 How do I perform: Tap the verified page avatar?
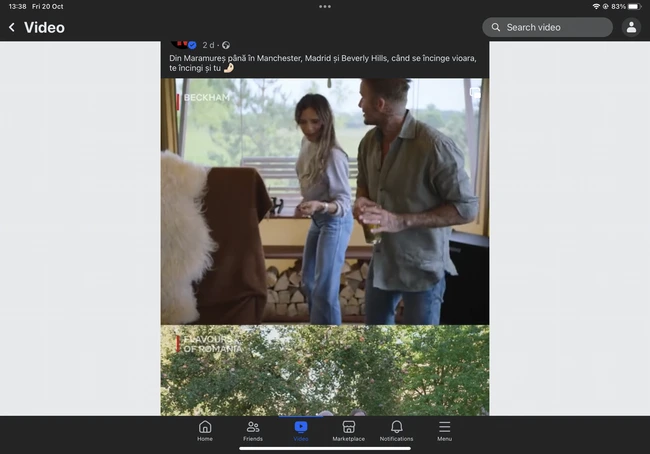pos(182,44)
